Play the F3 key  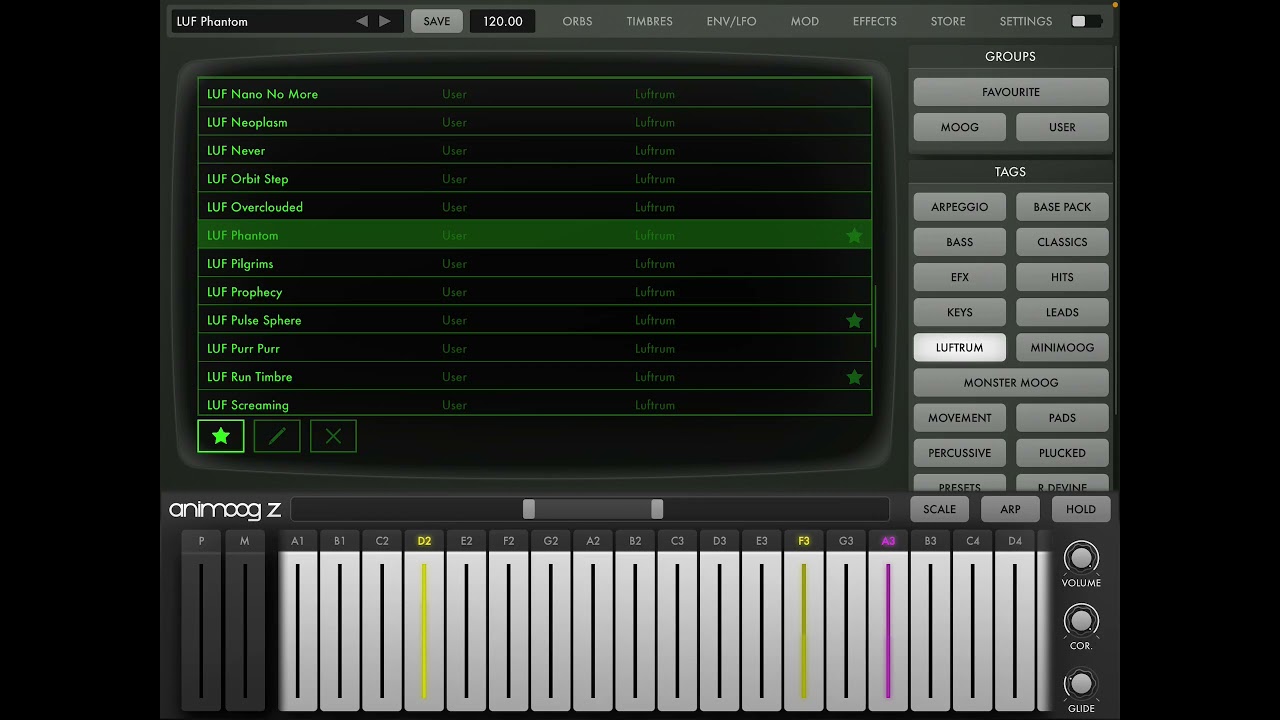804,630
